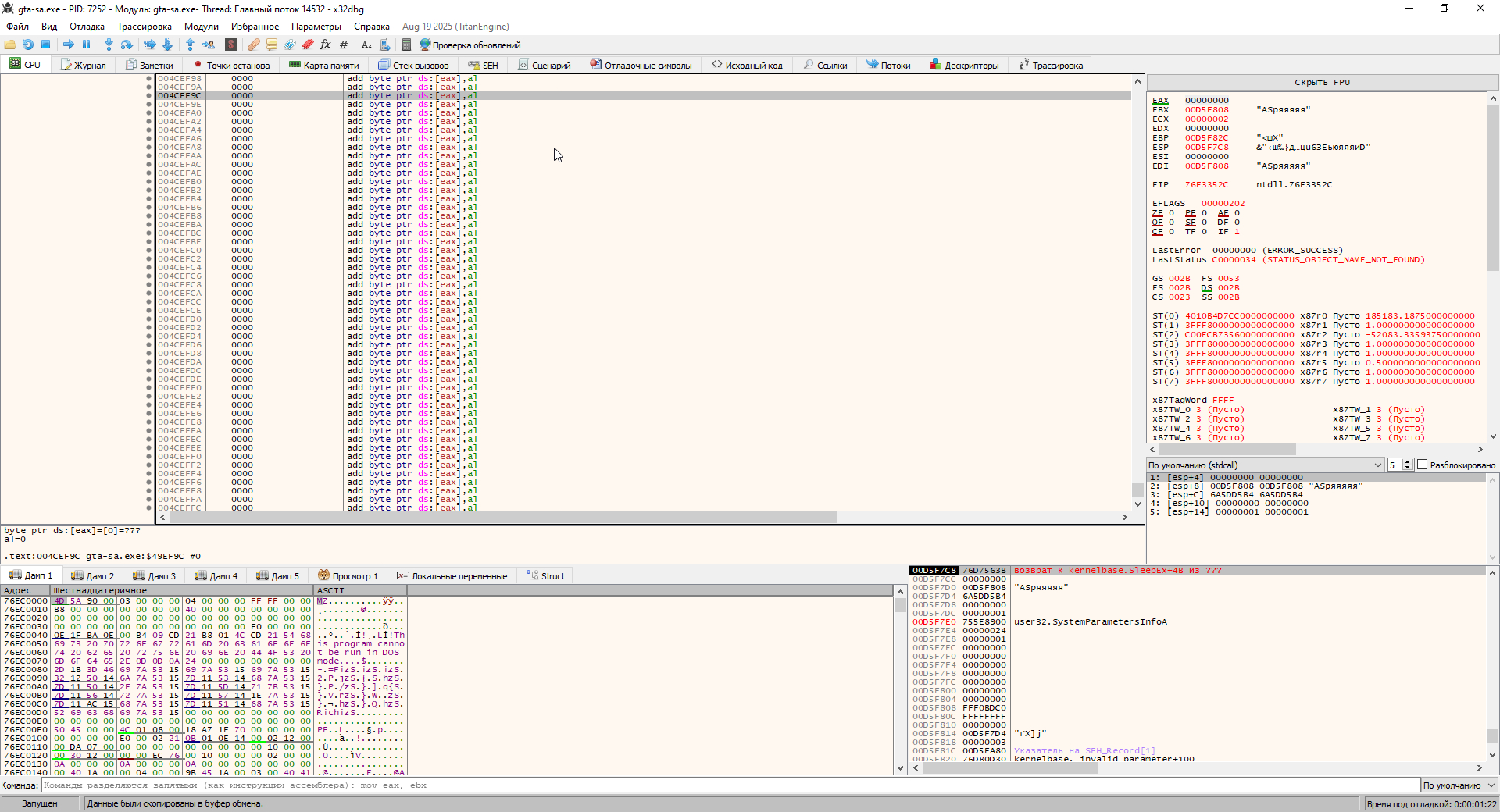Switch to the Стек вызовов tab
This screenshot has width=1500, height=812.
tap(413, 65)
